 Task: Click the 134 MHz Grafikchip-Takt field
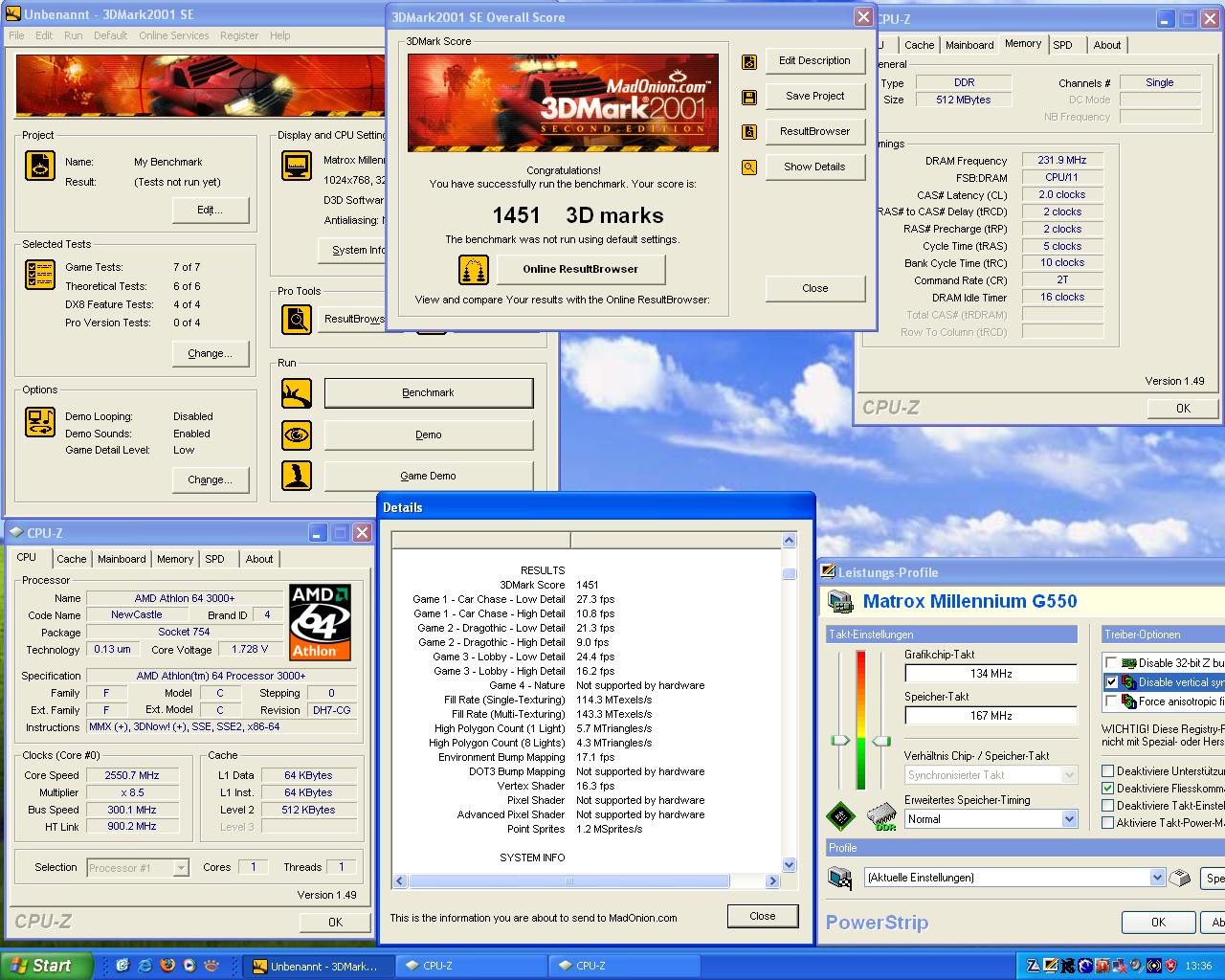[991, 674]
